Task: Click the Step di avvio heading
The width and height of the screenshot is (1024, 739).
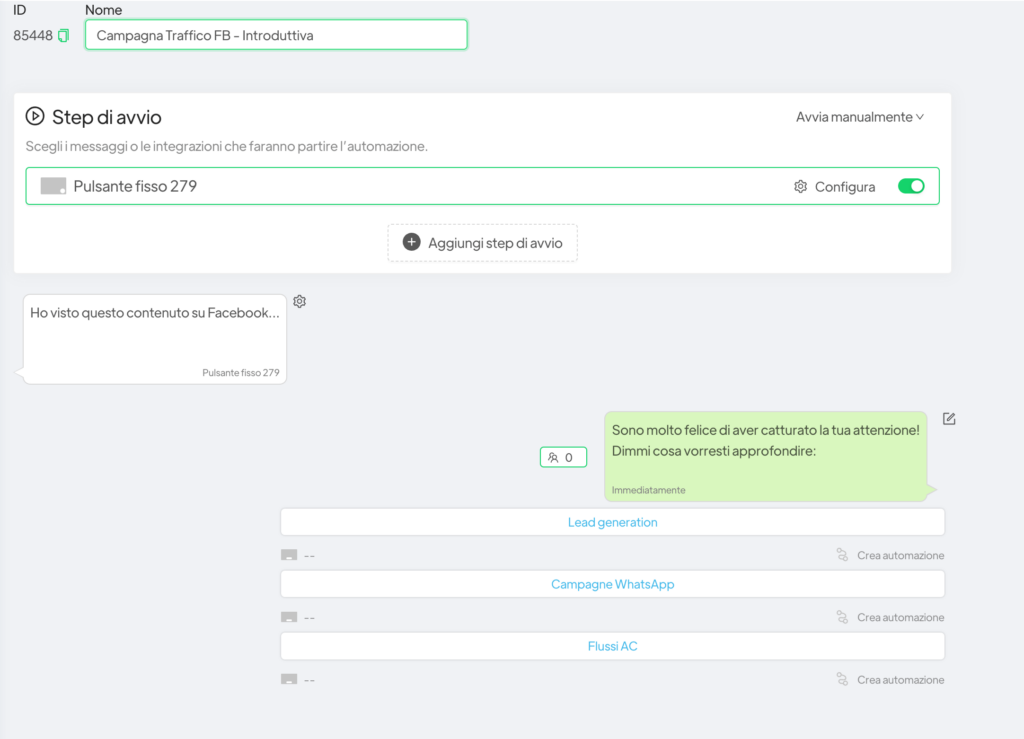Action: pyautogui.click(x=106, y=118)
